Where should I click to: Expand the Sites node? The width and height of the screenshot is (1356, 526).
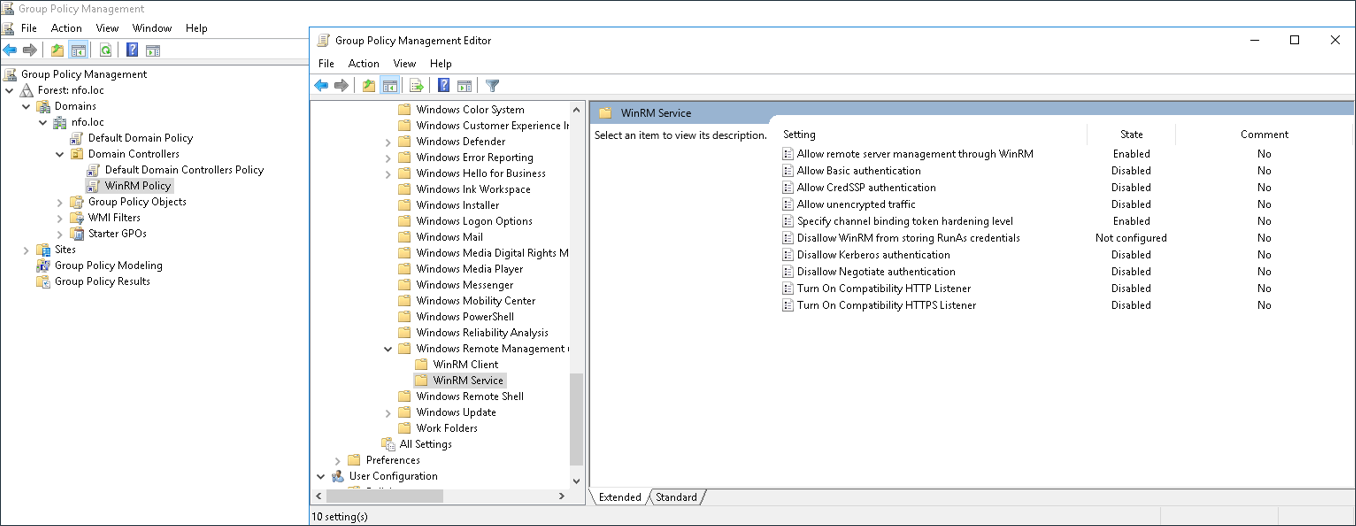[x=26, y=250]
